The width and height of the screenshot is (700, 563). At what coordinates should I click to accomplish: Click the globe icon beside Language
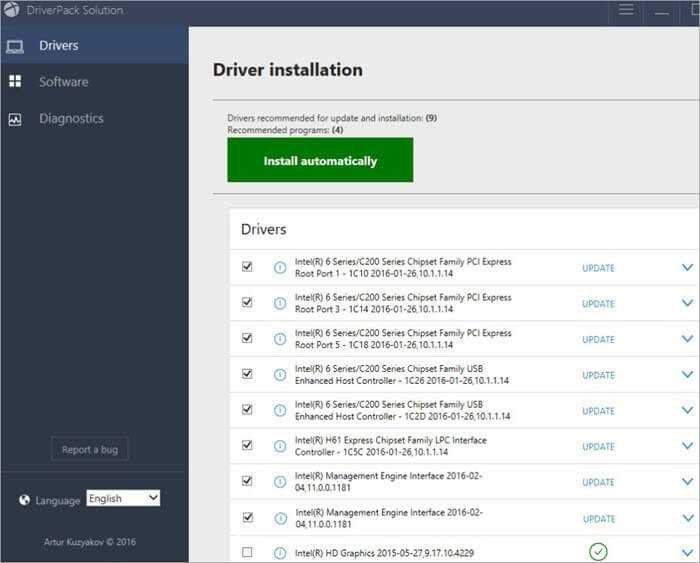(x=25, y=500)
